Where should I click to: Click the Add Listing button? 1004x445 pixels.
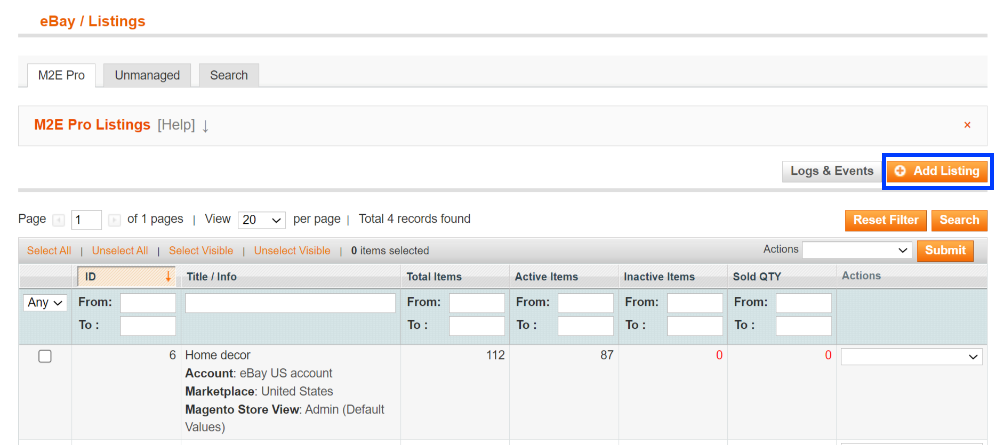936,171
